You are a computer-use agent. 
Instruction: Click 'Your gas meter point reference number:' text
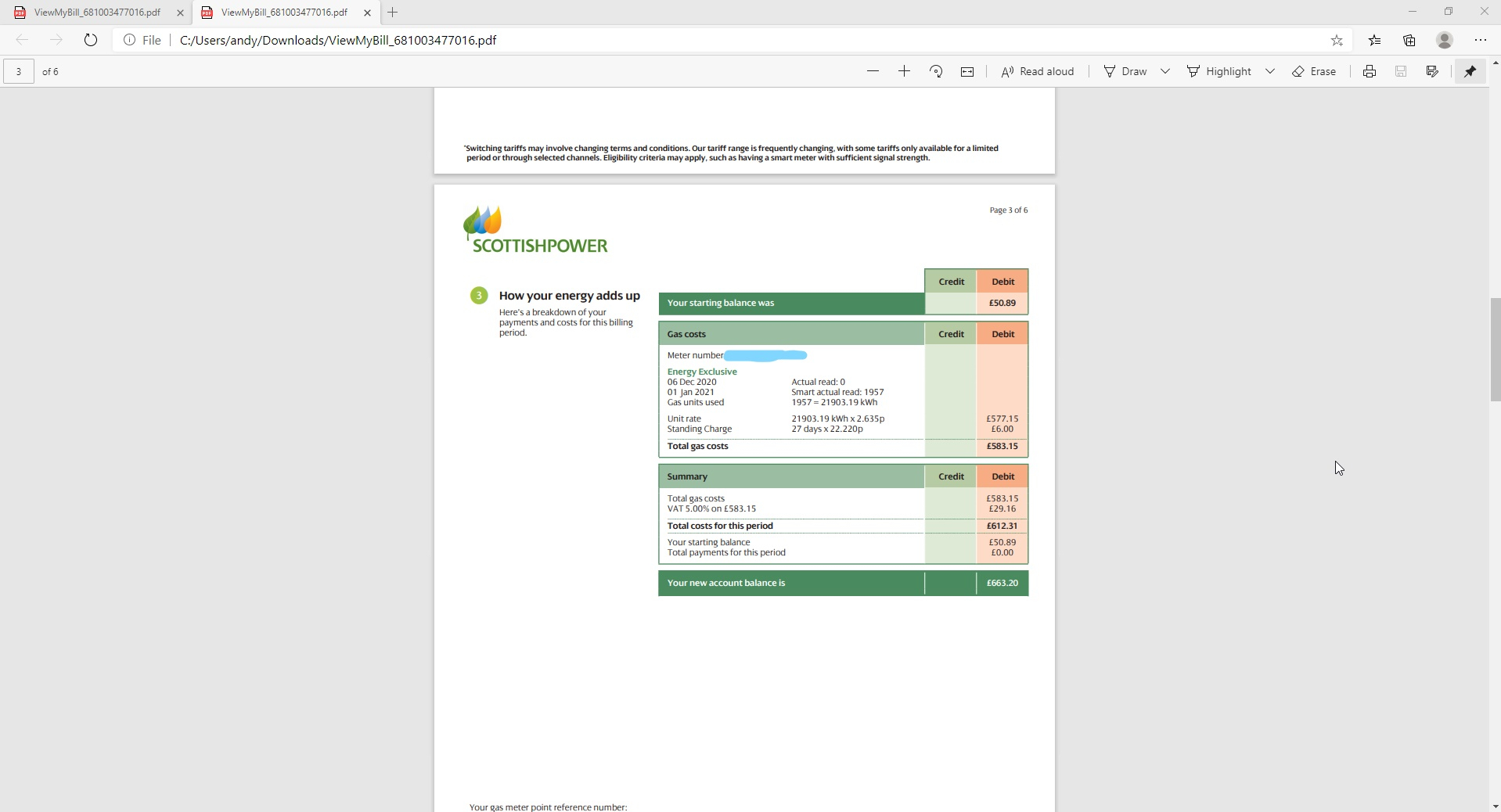(x=548, y=807)
